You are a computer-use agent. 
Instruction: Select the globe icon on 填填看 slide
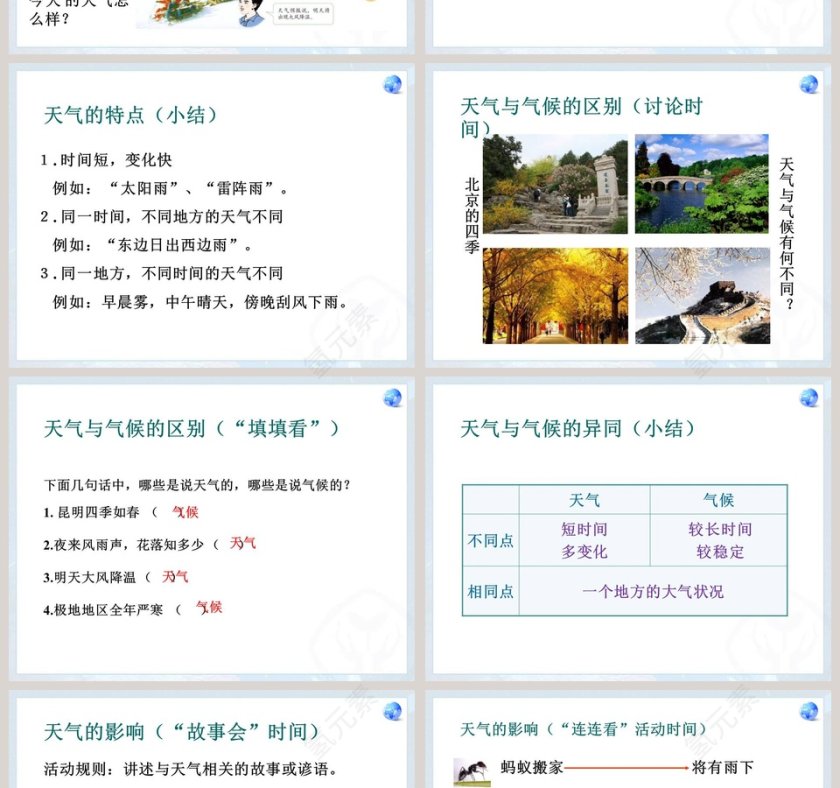click(390, 398)
